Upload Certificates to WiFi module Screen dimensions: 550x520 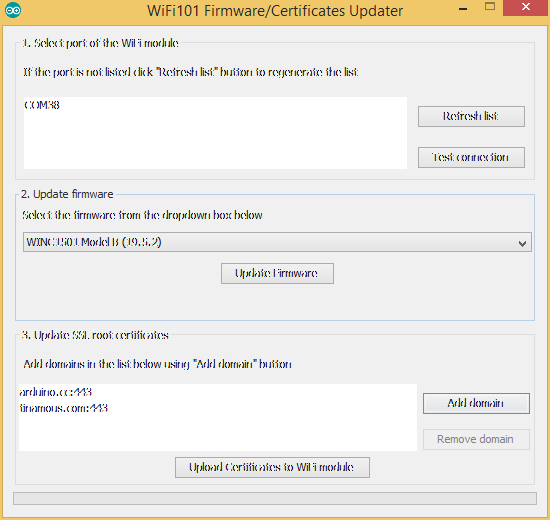(272, 467)
